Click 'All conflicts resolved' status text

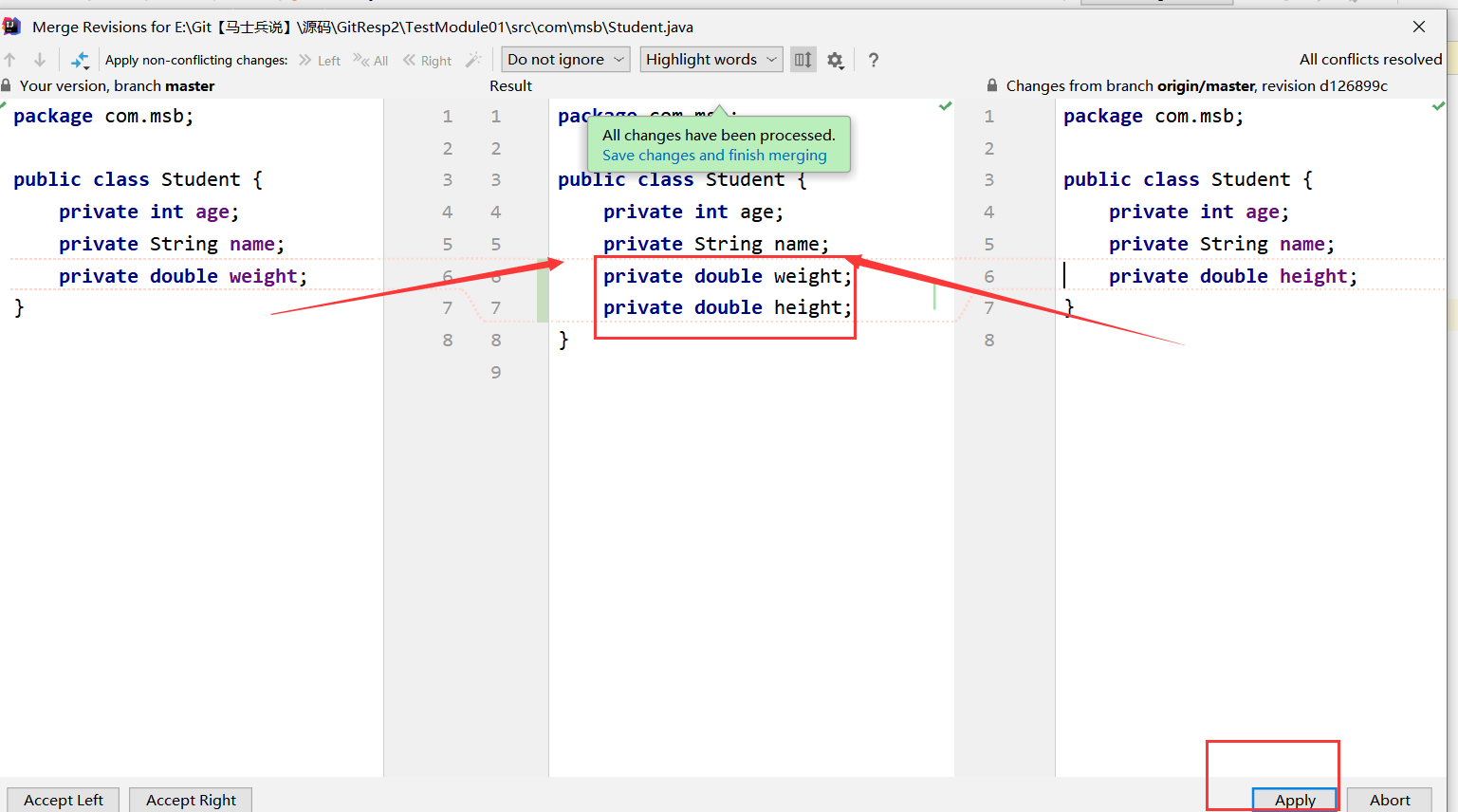(1371, 59)
